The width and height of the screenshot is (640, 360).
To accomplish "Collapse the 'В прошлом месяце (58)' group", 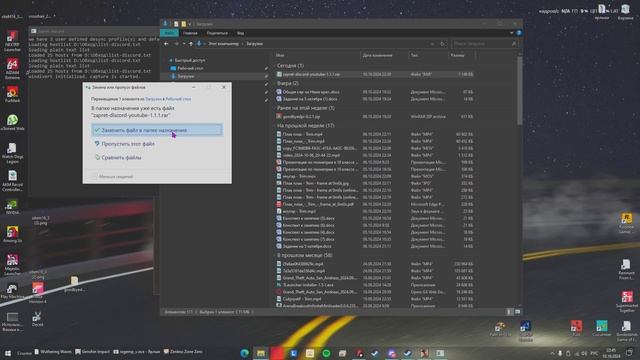I will pyautogui.click(x=304, y=256).
